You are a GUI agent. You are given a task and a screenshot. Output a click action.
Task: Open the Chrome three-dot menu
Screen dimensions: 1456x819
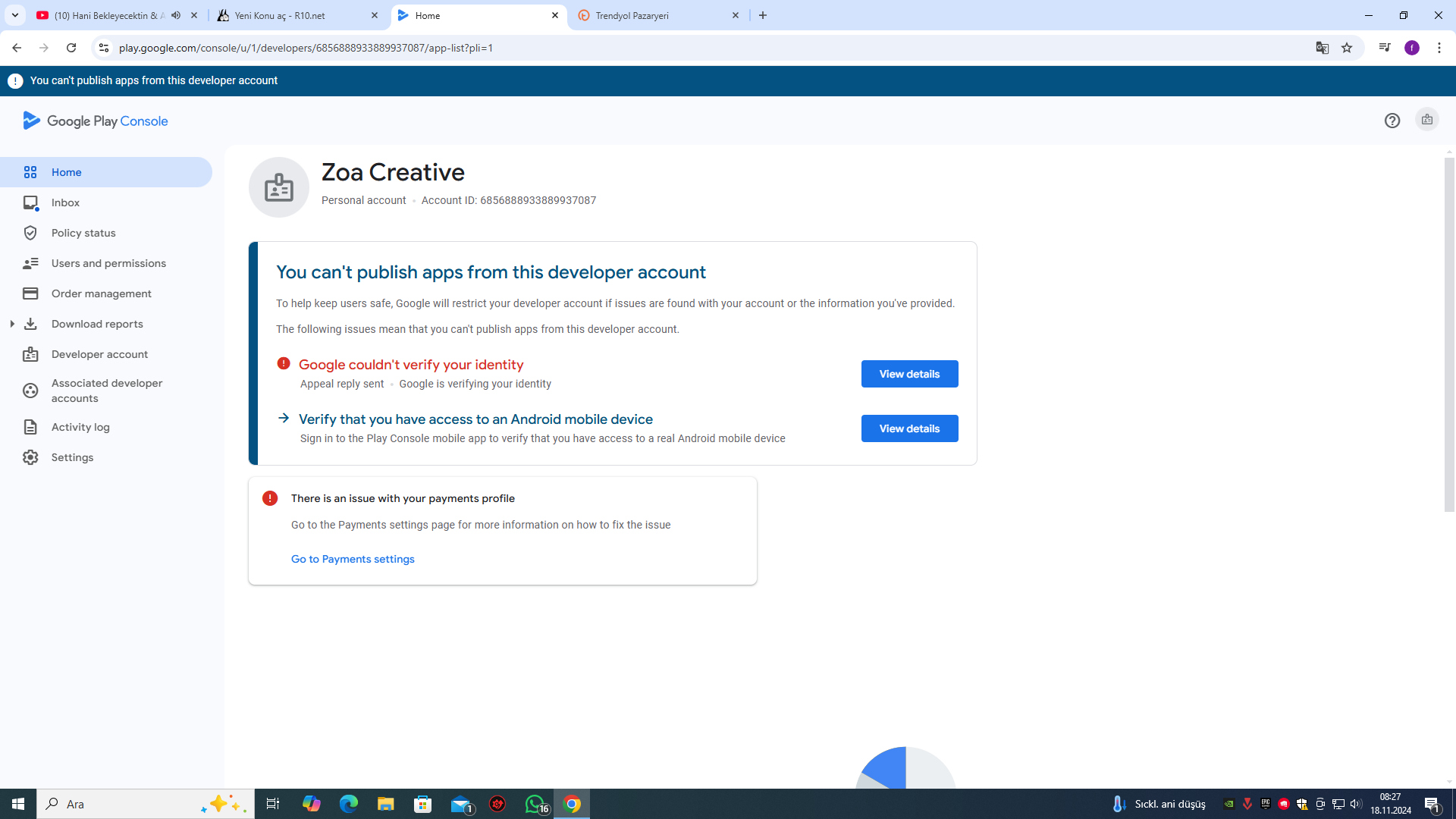click(1439, 48)
